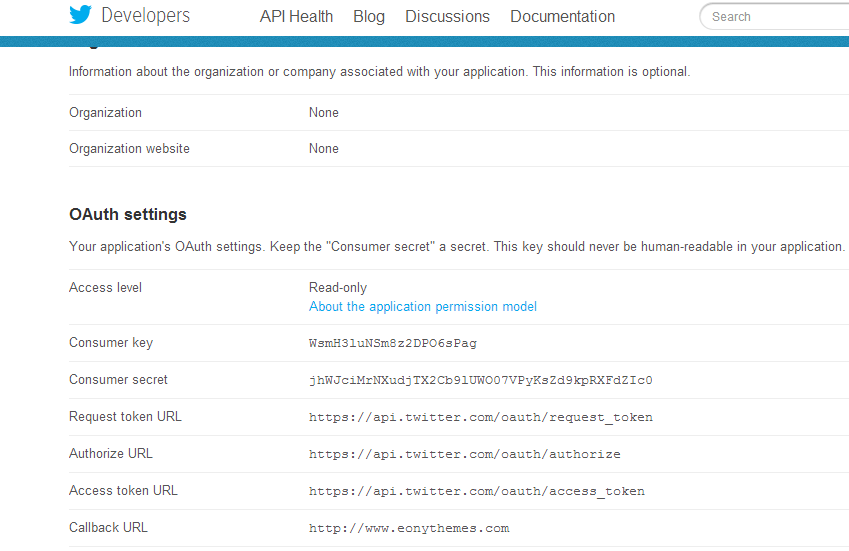
Task: Click the Consumer secret row label
Action: pyautogui.click(x=118, y=380)
